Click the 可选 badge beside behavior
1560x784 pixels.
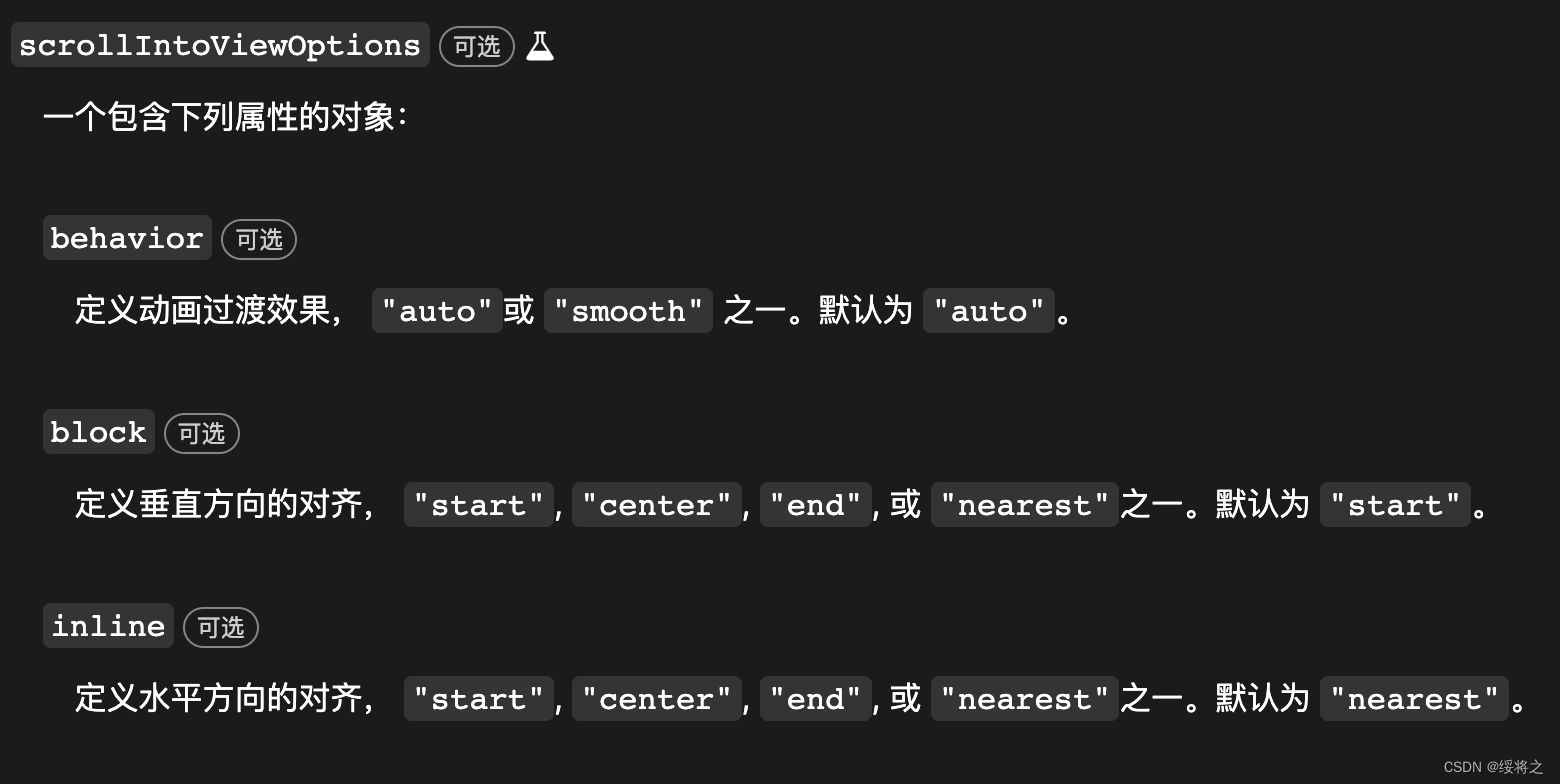pyautogui.click(x=259, y=240)
